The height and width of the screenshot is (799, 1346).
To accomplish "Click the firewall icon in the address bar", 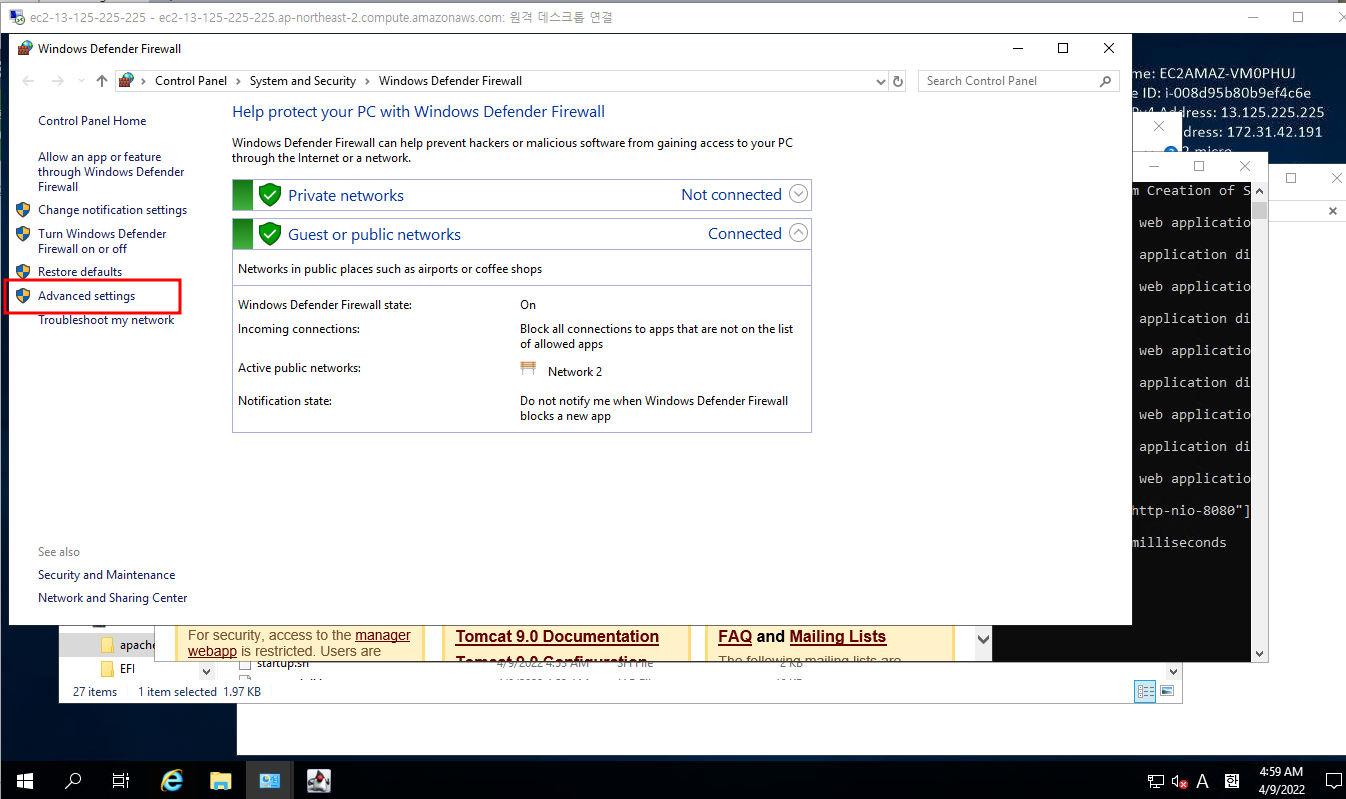I will click(x=126, y=81).
